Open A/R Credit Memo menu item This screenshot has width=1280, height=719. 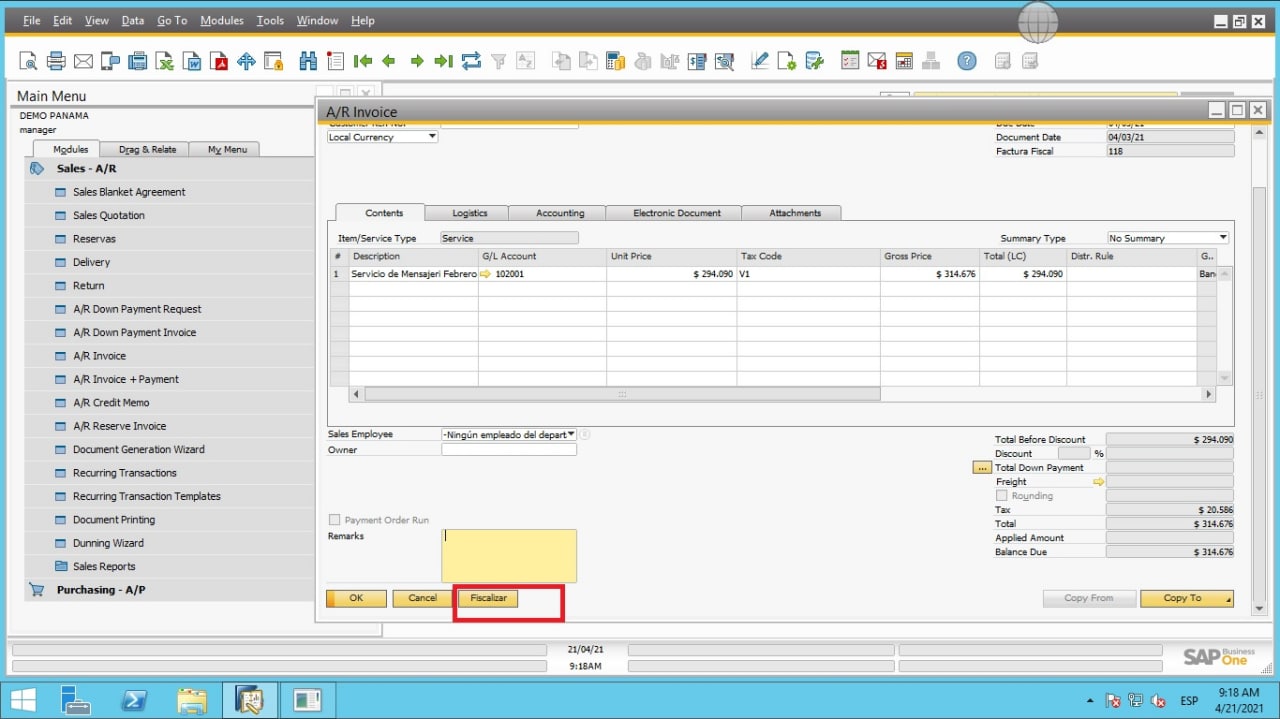tap(111, 403)
